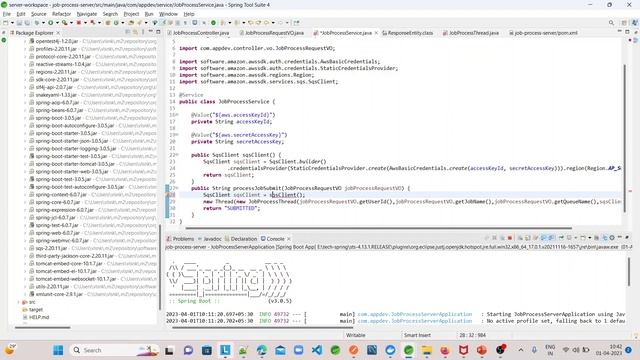Viewport: 640px width, 360px height.
Task: Collapse the fold marker at the processJobSubmit method
Action: (177, 188)
